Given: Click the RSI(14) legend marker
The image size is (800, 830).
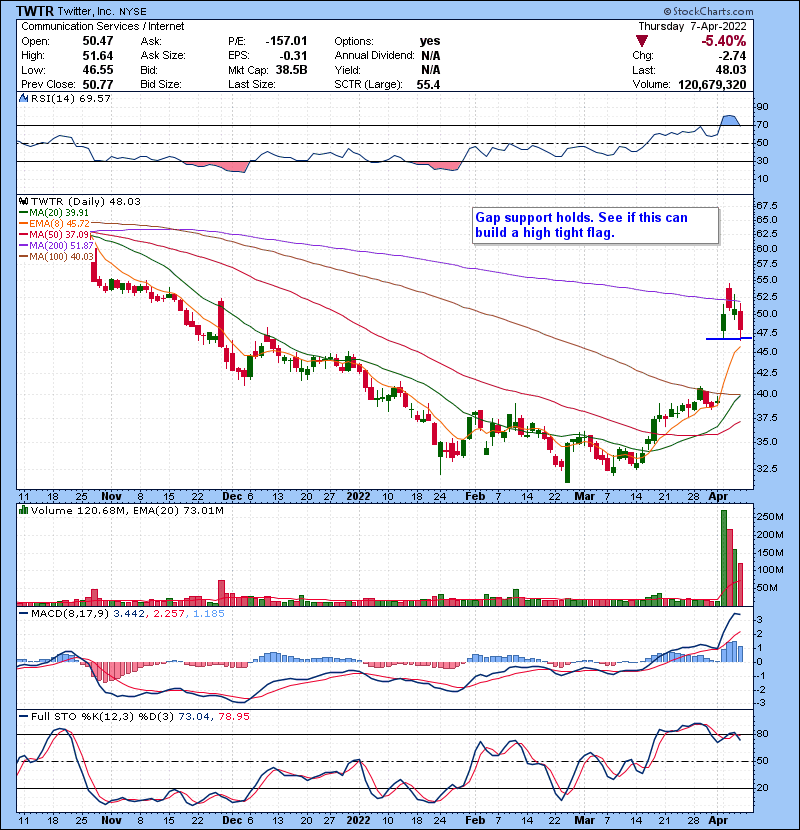Looking at the screenshot, I should [23, 99].
